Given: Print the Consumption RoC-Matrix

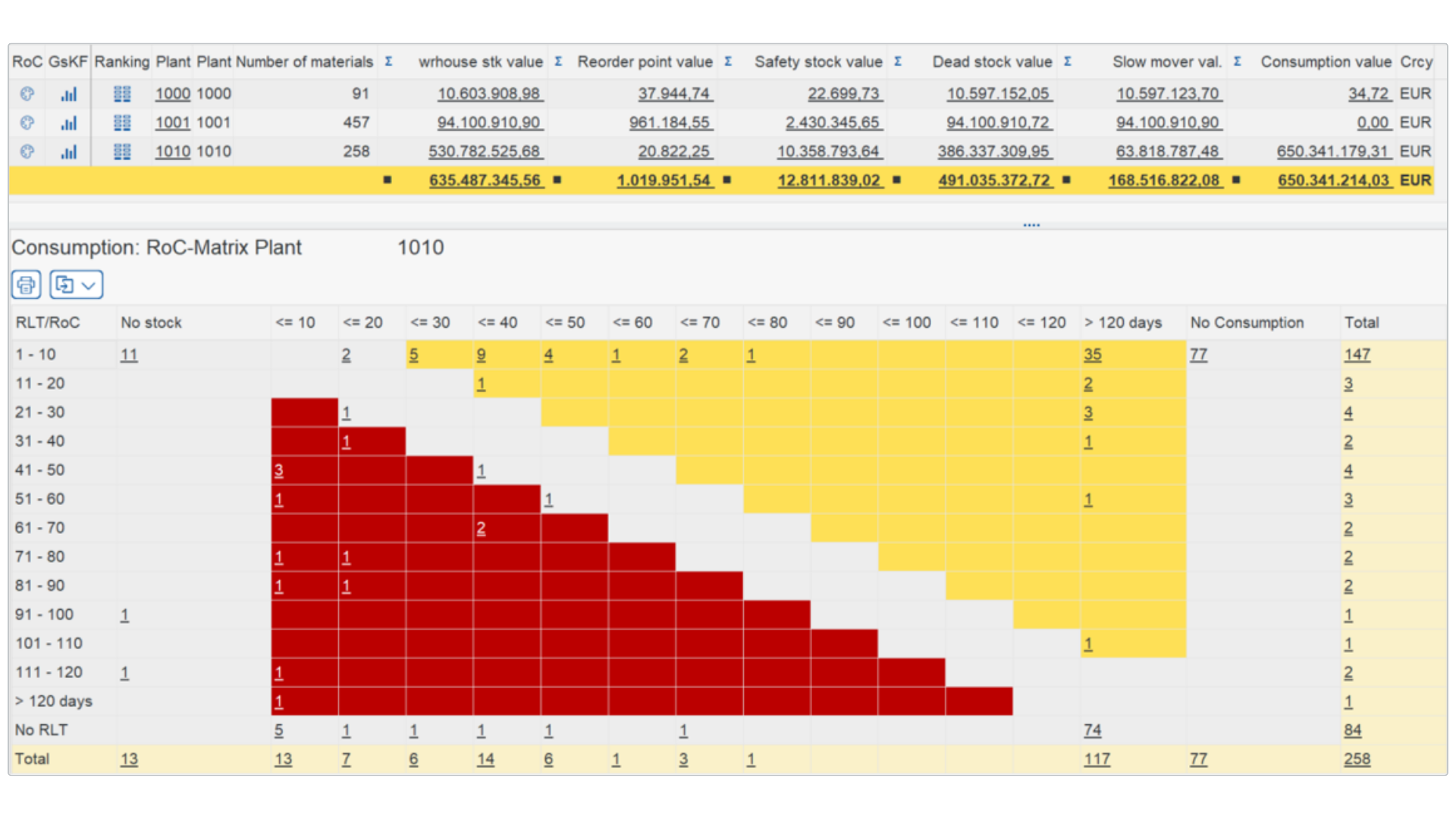Looking at the screenshot, I should click(x=25, y=284).
